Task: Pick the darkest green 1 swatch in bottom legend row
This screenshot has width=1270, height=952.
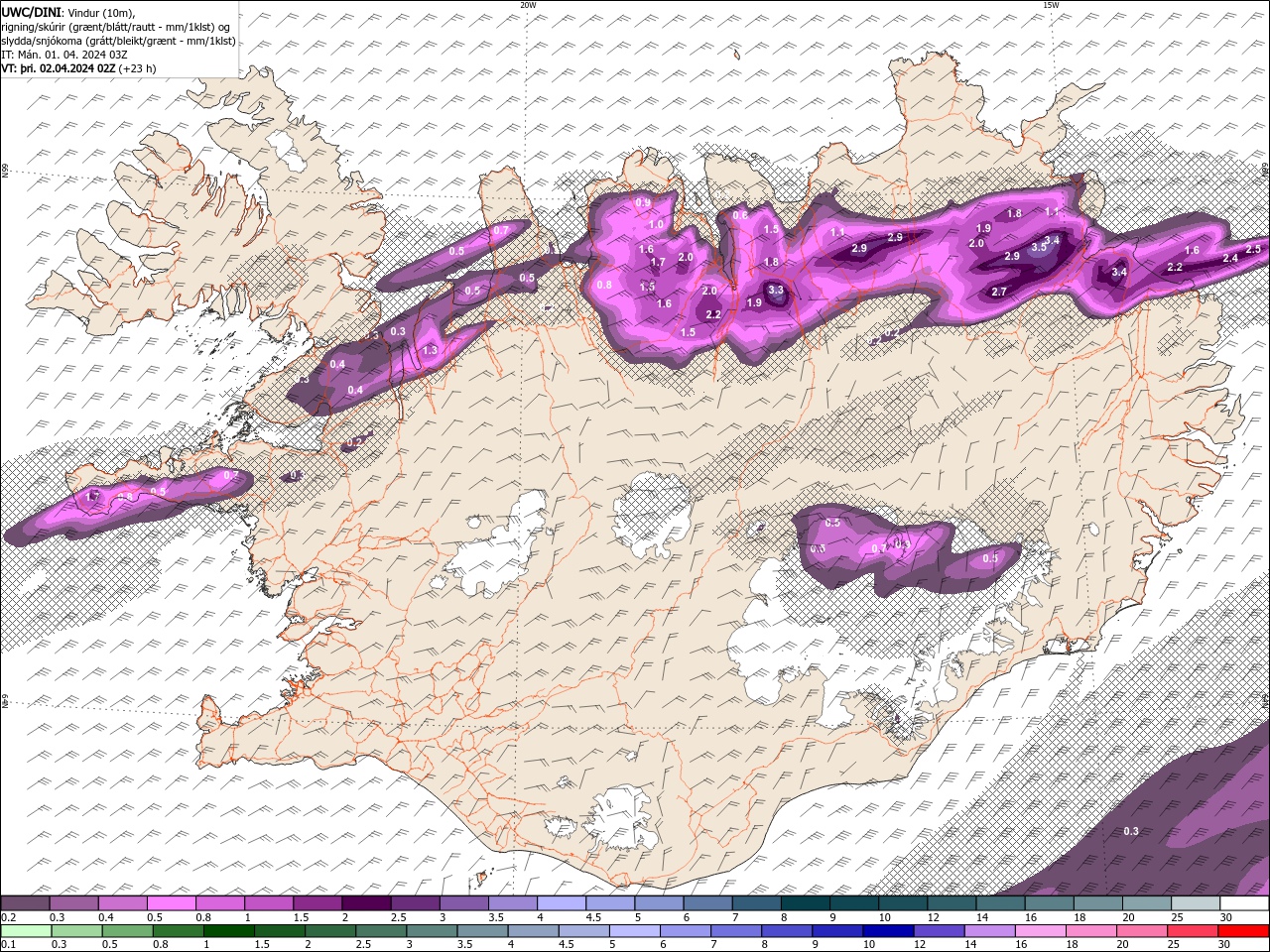Action: click(x=228, y=931)
